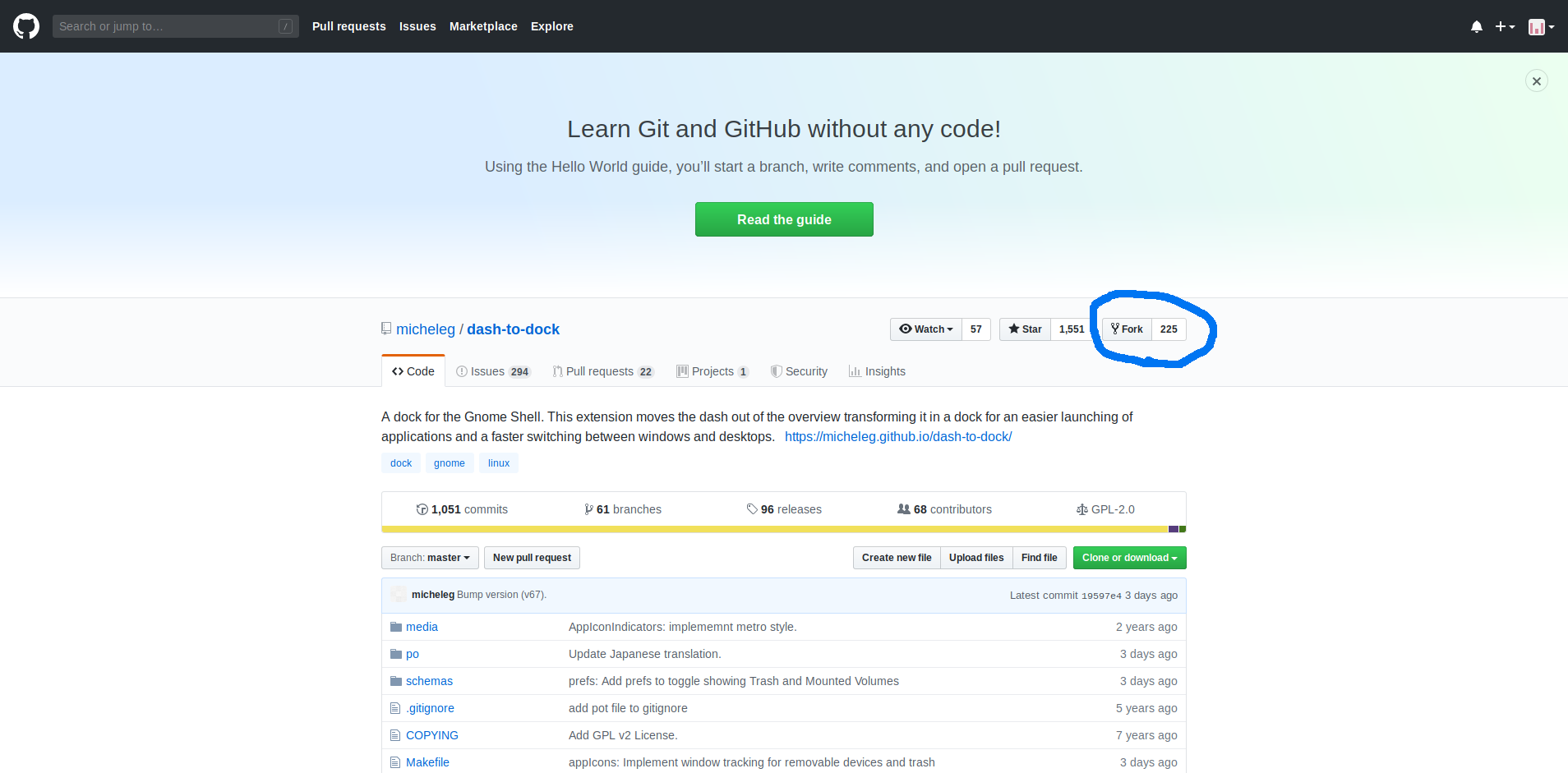Viewport: 1568px width, 773px height.
Task: Switch to the Issues tab
Action: (x=493, y=371)
